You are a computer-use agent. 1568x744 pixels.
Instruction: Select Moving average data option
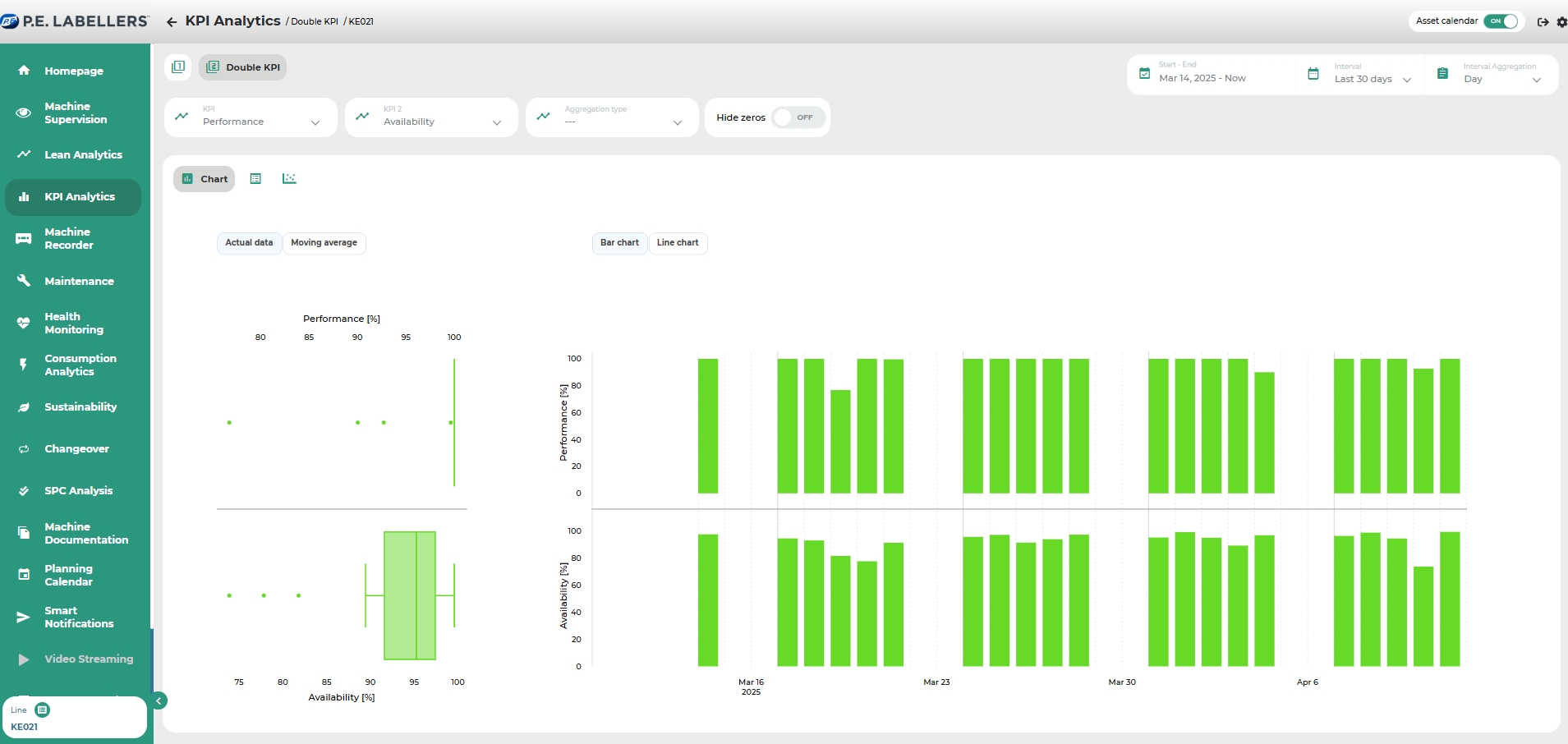[324, 243]
